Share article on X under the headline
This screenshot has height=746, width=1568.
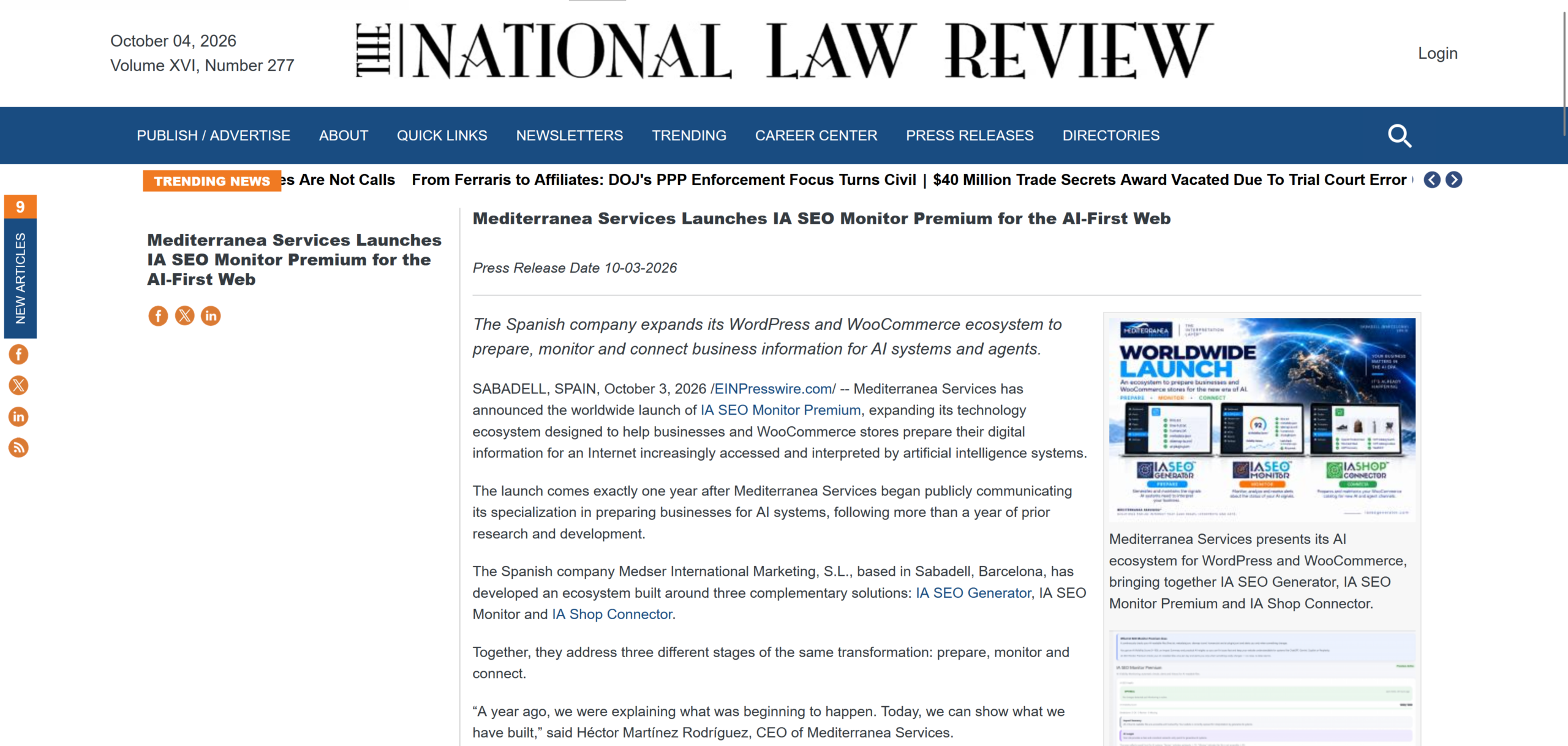184,315
